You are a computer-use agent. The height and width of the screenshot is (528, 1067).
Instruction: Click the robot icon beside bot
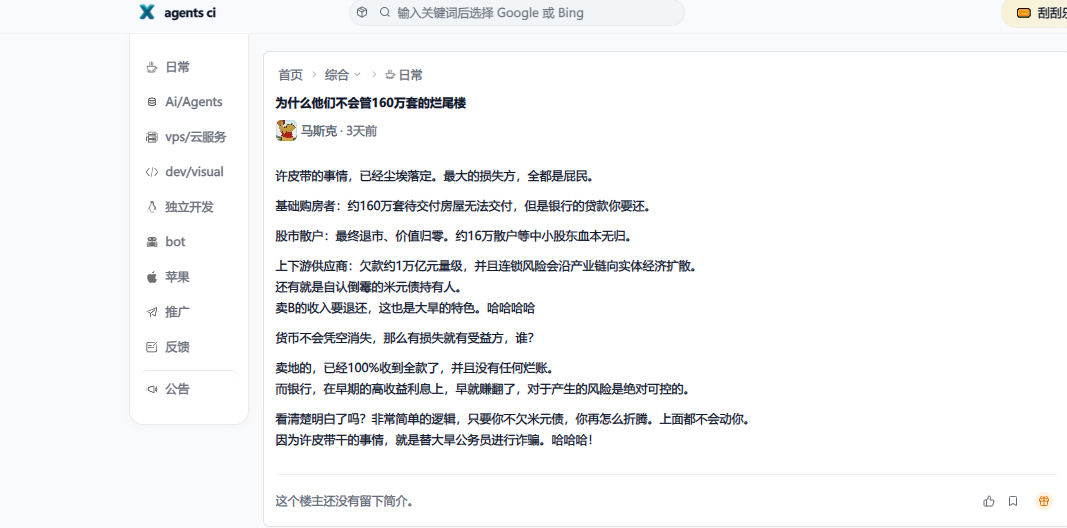tap(152, 242)
